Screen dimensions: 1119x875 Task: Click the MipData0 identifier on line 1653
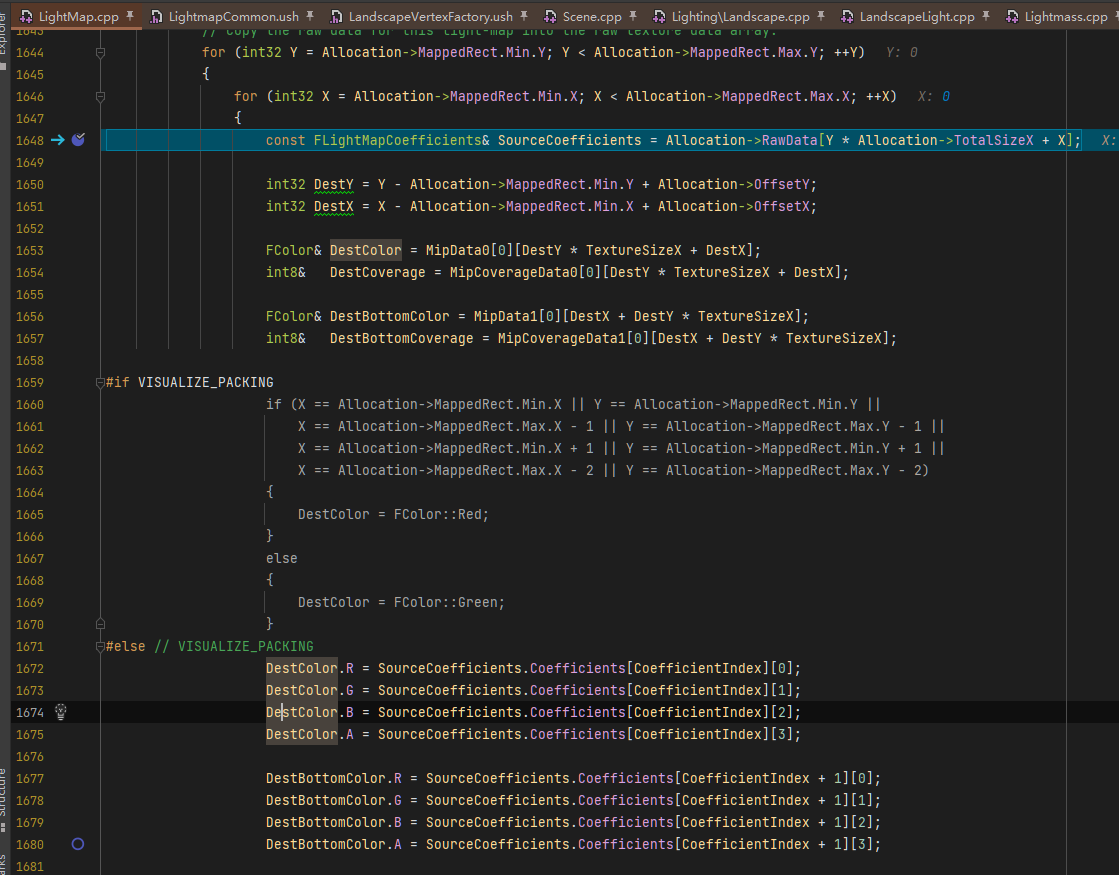tap(457, 251)
